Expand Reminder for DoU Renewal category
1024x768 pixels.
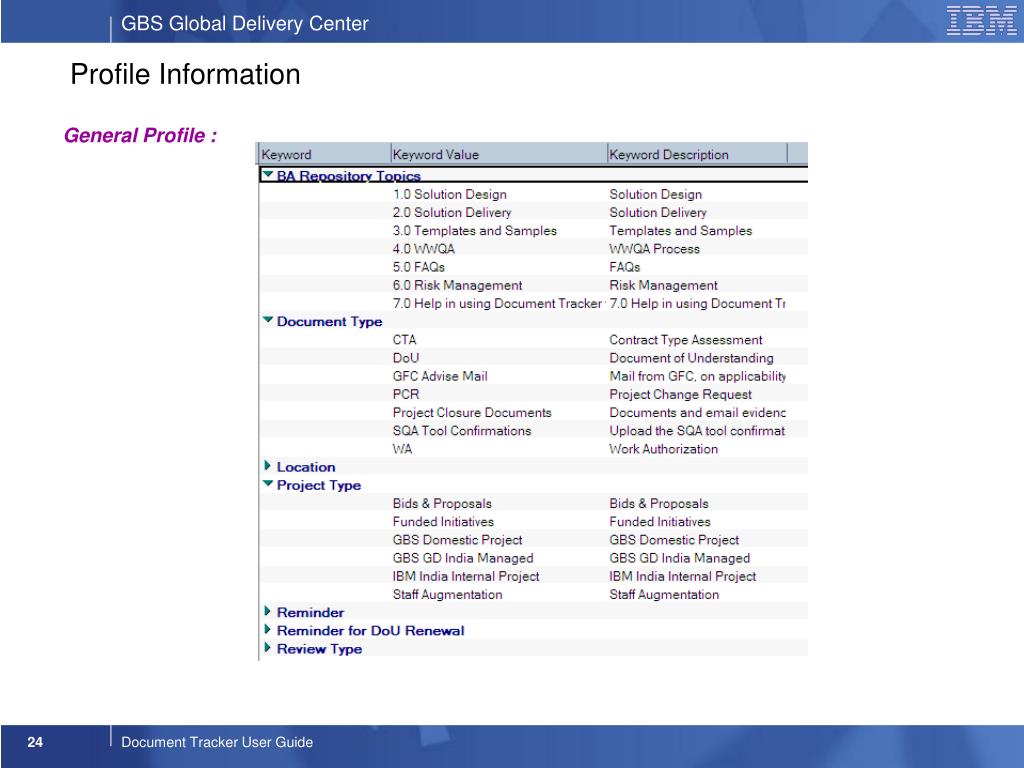tap(267, 630)
